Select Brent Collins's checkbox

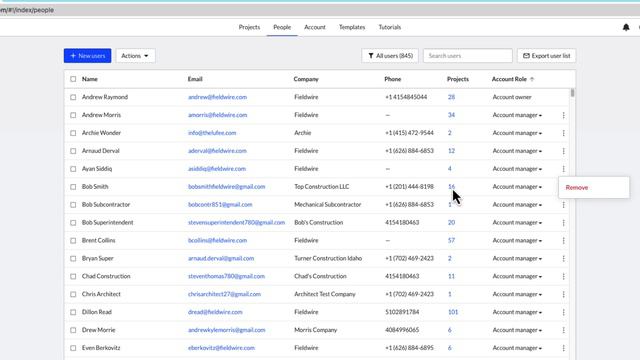(x=73, y=240)
